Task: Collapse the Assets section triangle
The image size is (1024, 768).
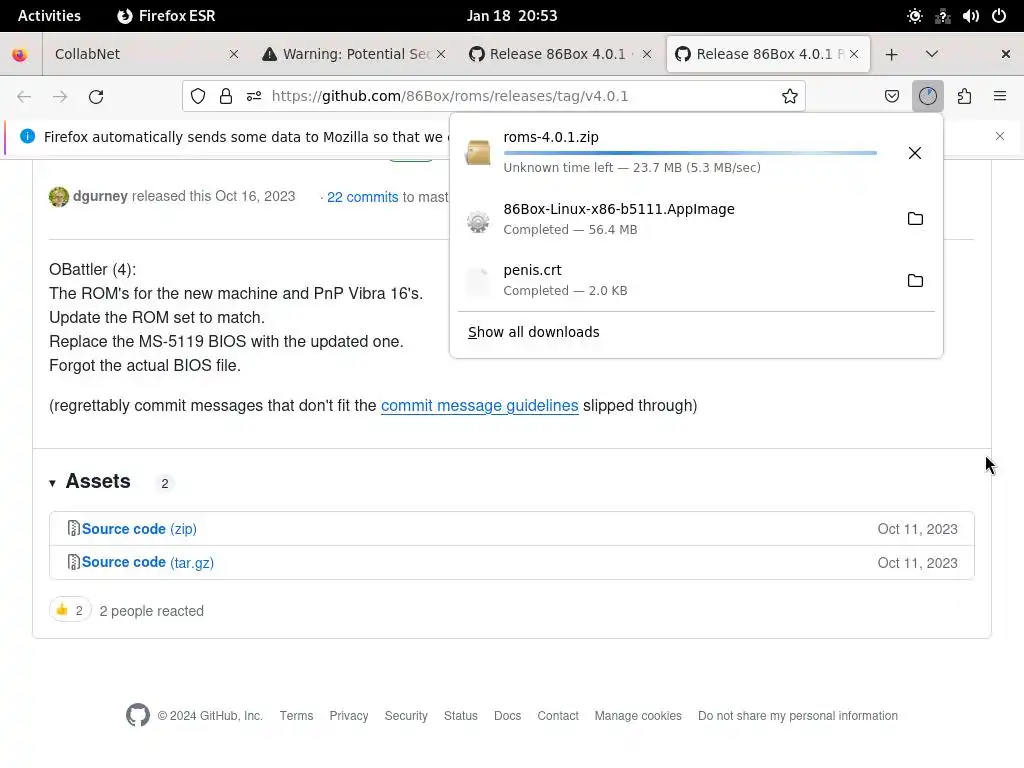Action: coord(52,483)
